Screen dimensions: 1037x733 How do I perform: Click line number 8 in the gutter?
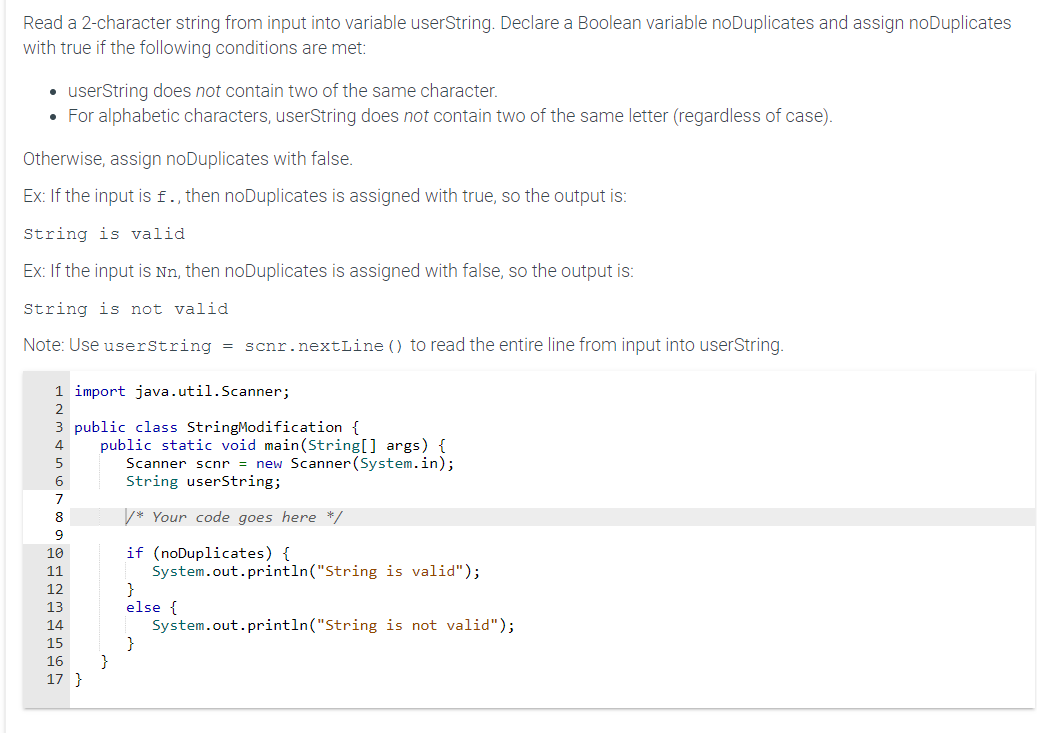pyautogui.click(x=58, y=517)
